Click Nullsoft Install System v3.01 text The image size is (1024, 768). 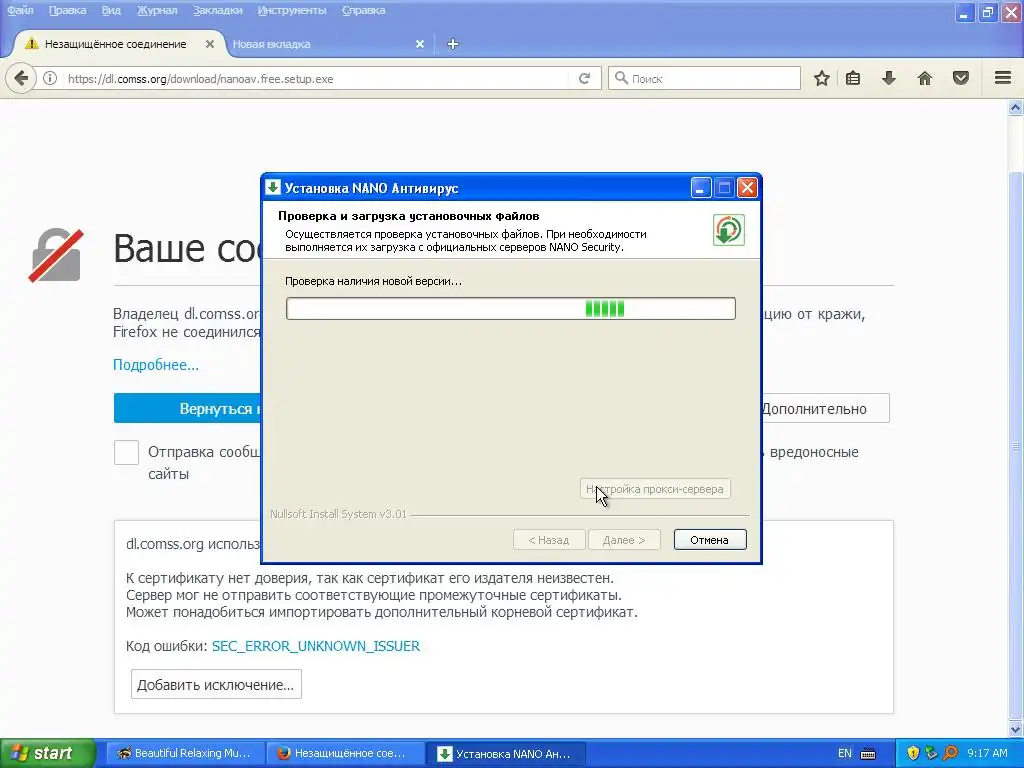coord(338,514)
